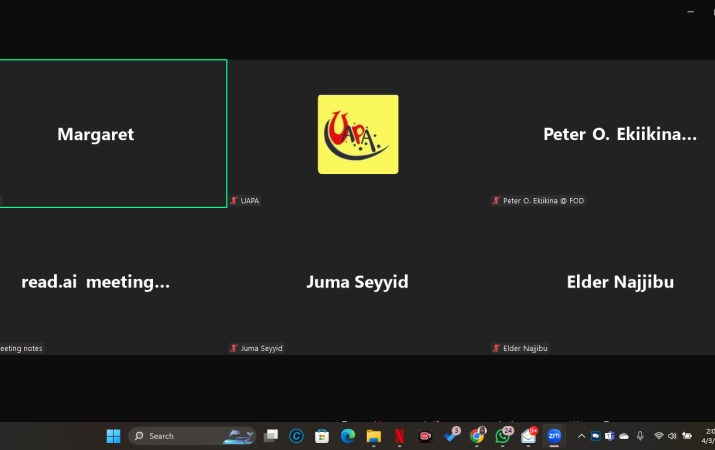
Task: Open Task View from the taskbar
Action: 271,436
